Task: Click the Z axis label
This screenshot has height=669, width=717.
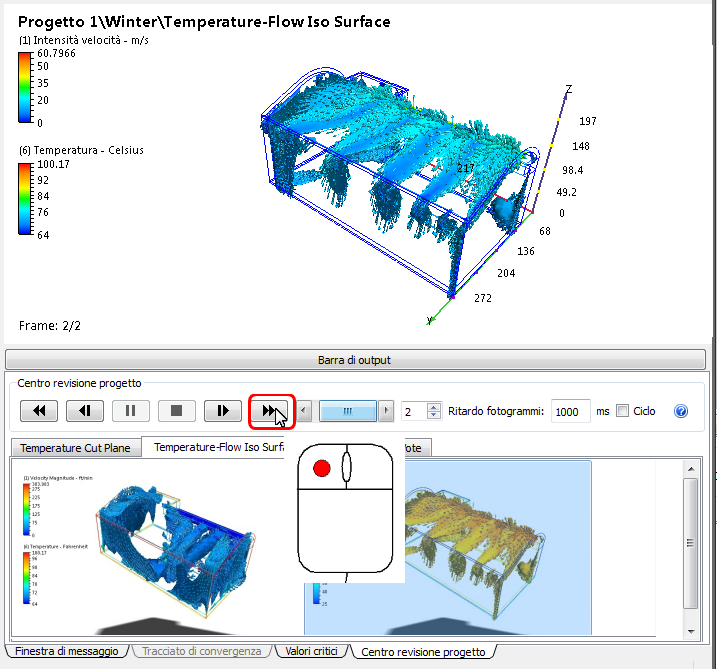Action: [569, 89]
